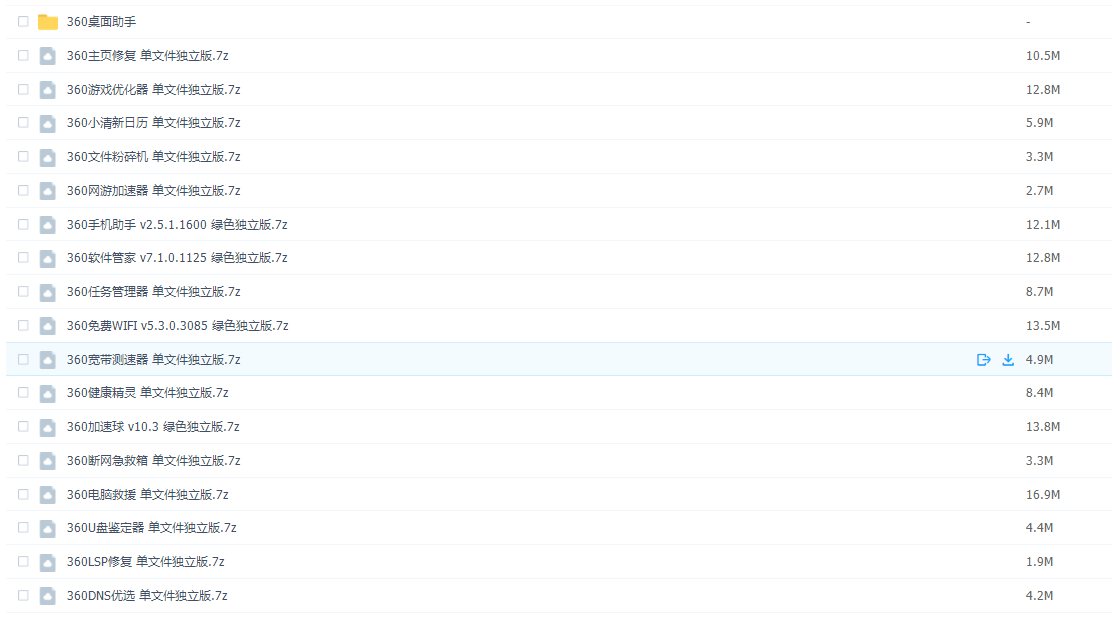The height and width of the screenshot is (621, 1112).
Task: Tick checkbox for 360电脑救援
Action: pos(23,494)
